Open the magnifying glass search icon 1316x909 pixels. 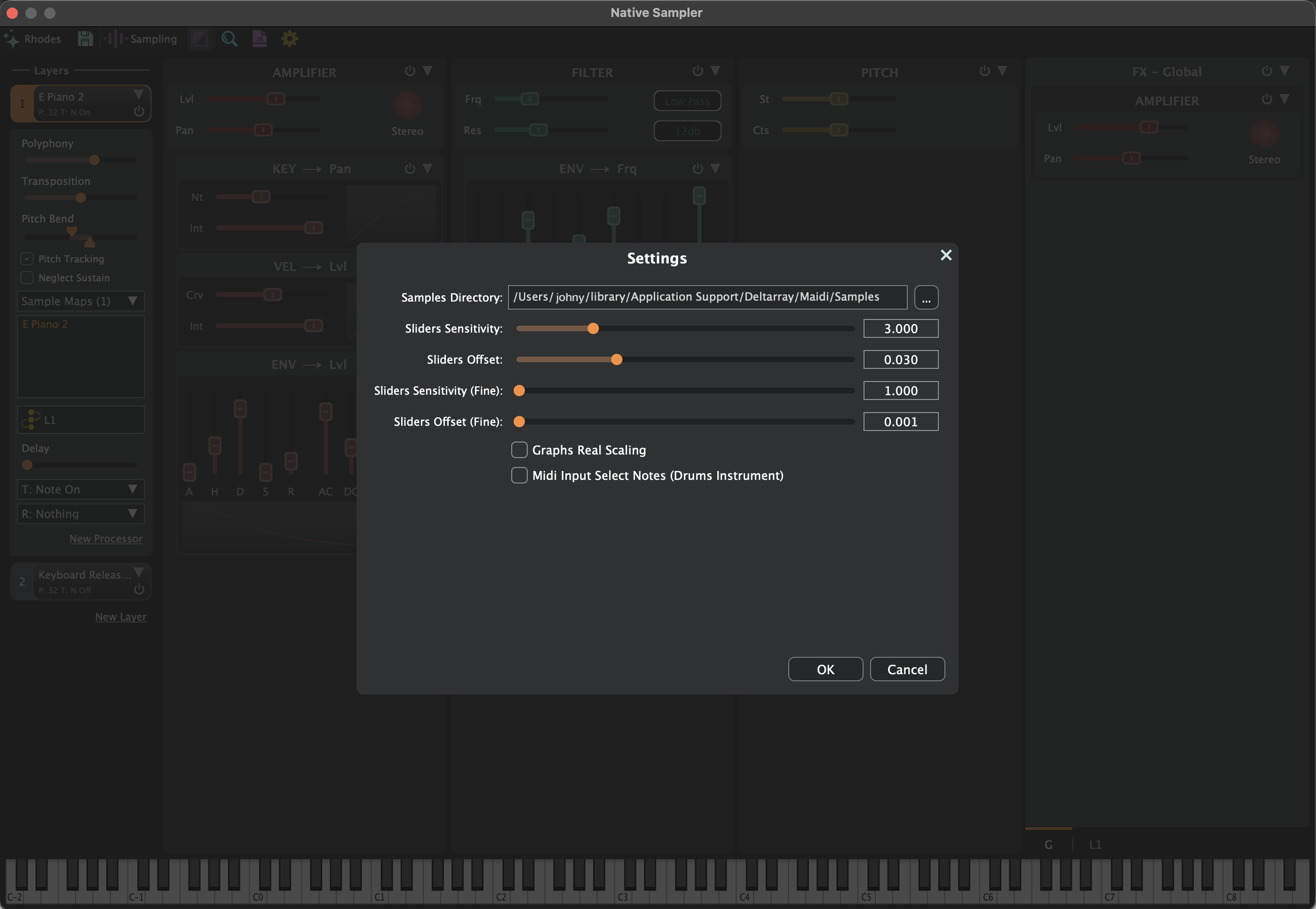tap(230, 39)
